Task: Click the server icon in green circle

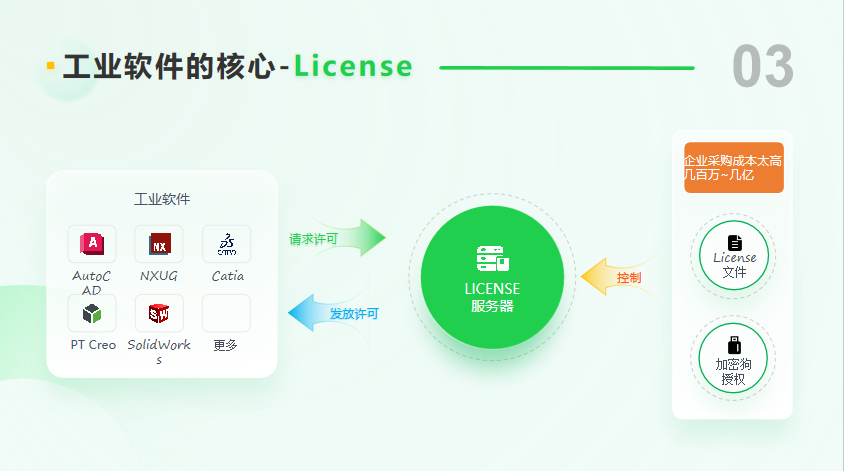Action: [x=492, y=259]
